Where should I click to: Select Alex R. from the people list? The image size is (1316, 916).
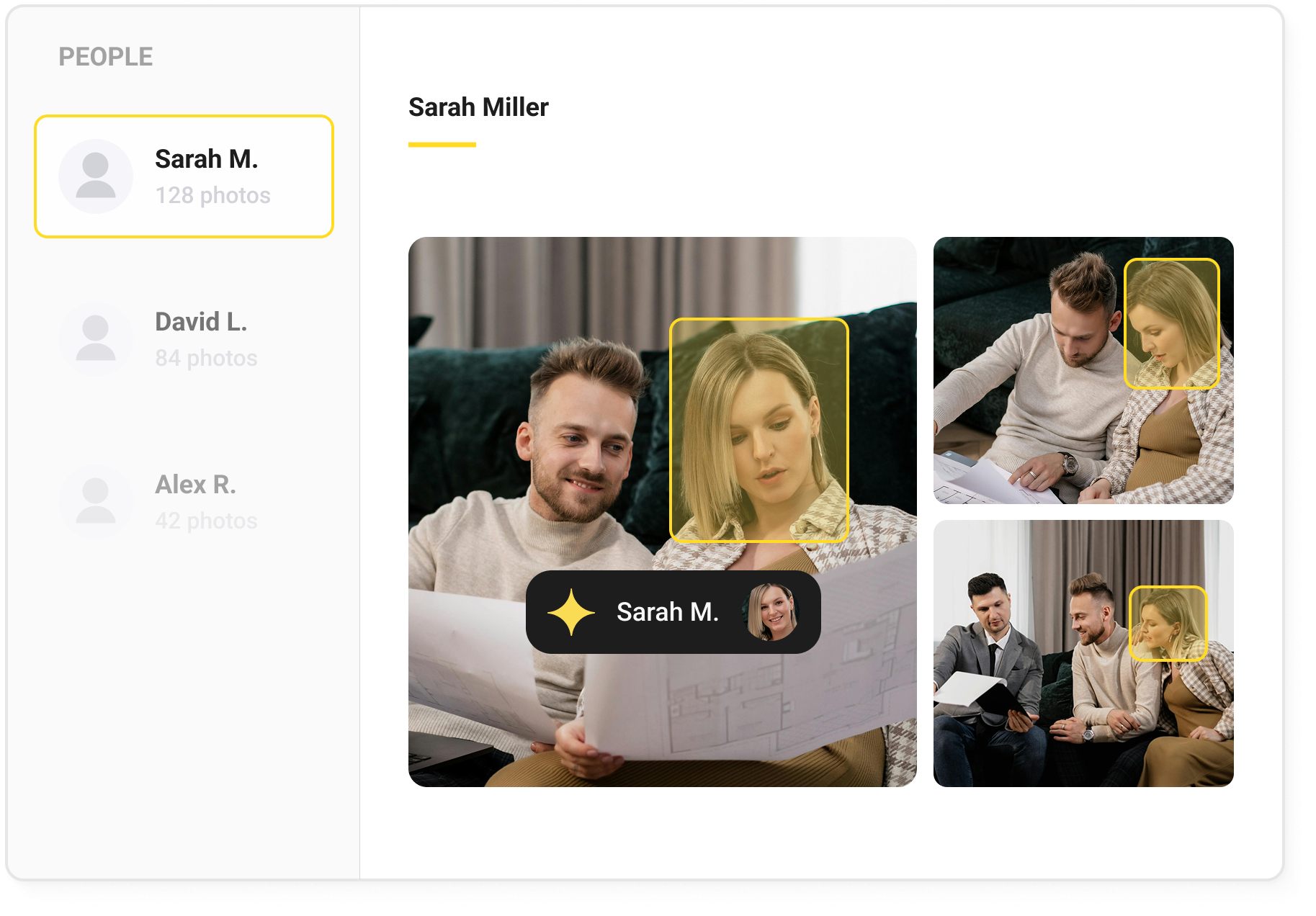pyautogui.click(x=195, y=485)
